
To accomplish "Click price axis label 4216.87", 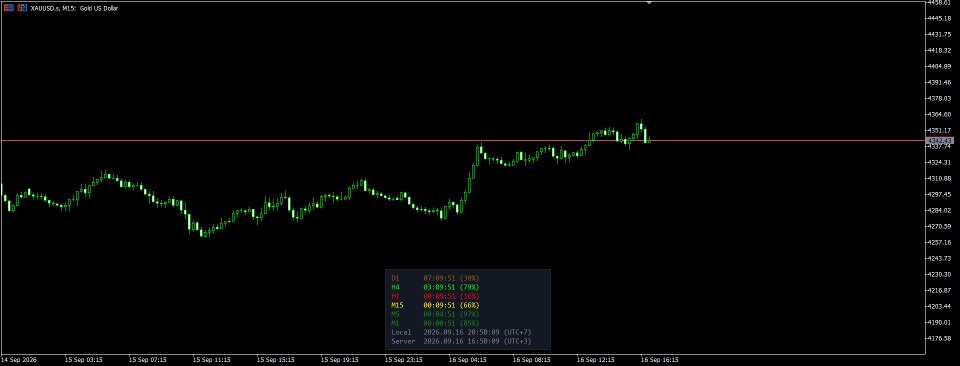I will click(x=940, y=290).
